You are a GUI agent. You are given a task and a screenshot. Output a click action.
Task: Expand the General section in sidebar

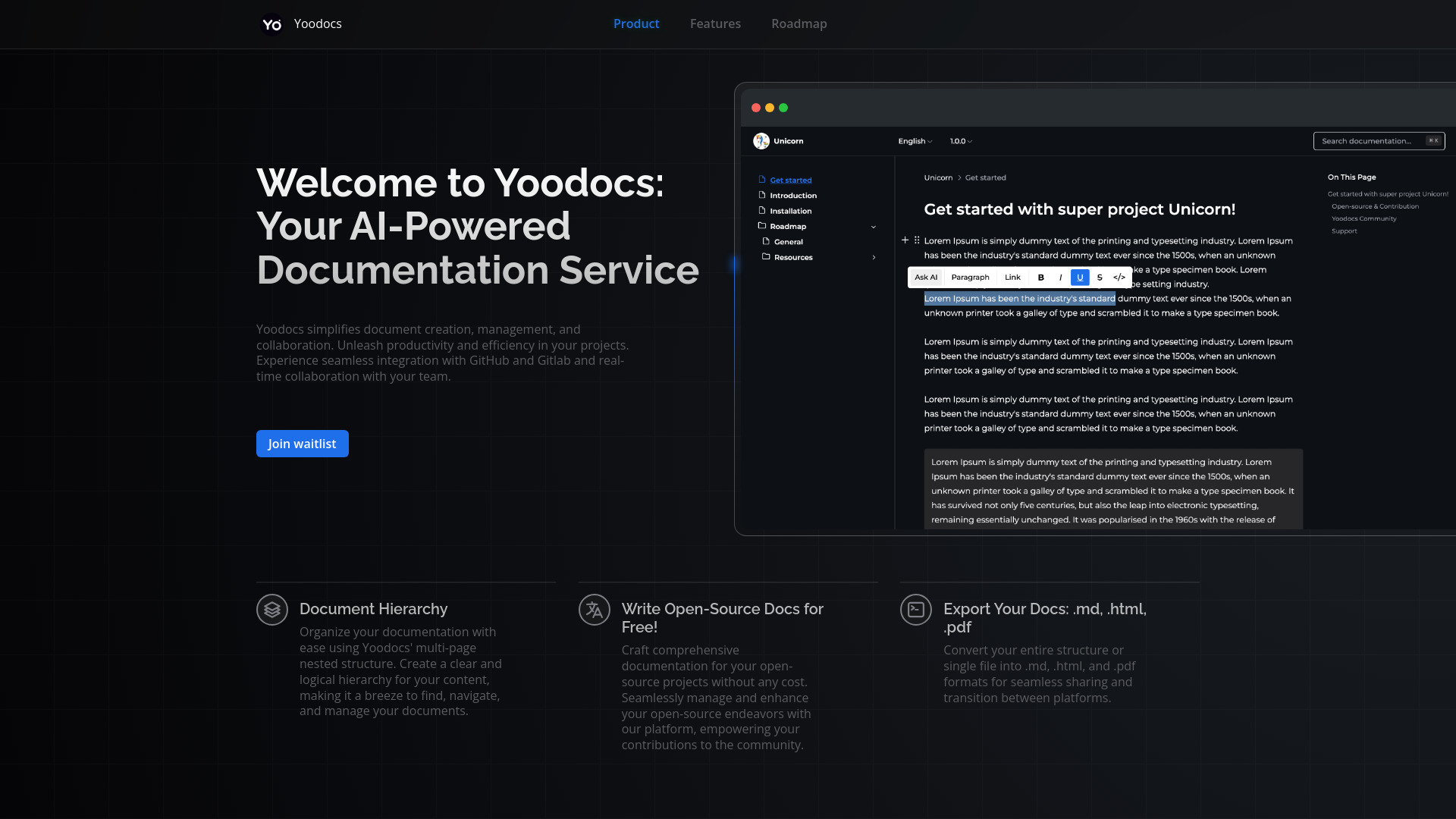pos(789,241)
